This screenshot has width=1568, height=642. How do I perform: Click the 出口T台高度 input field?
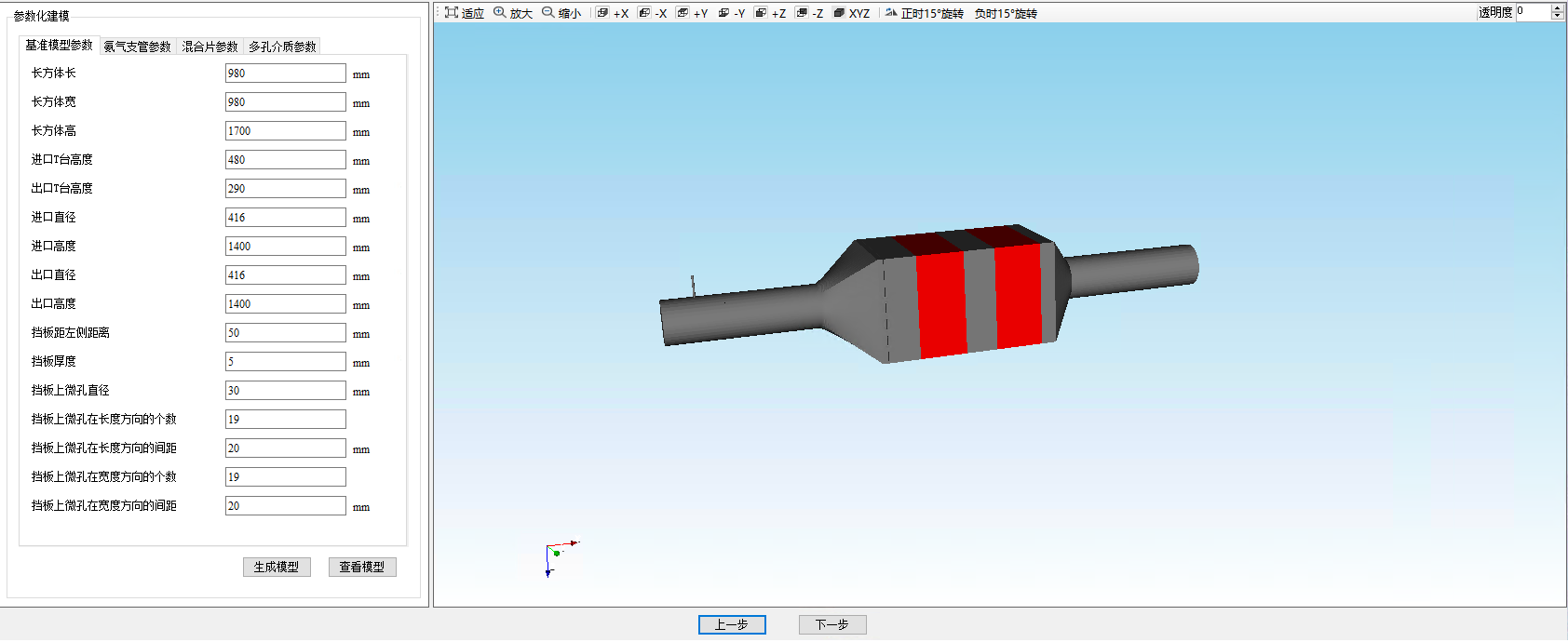pyautogui.click(x=286, y=189)
